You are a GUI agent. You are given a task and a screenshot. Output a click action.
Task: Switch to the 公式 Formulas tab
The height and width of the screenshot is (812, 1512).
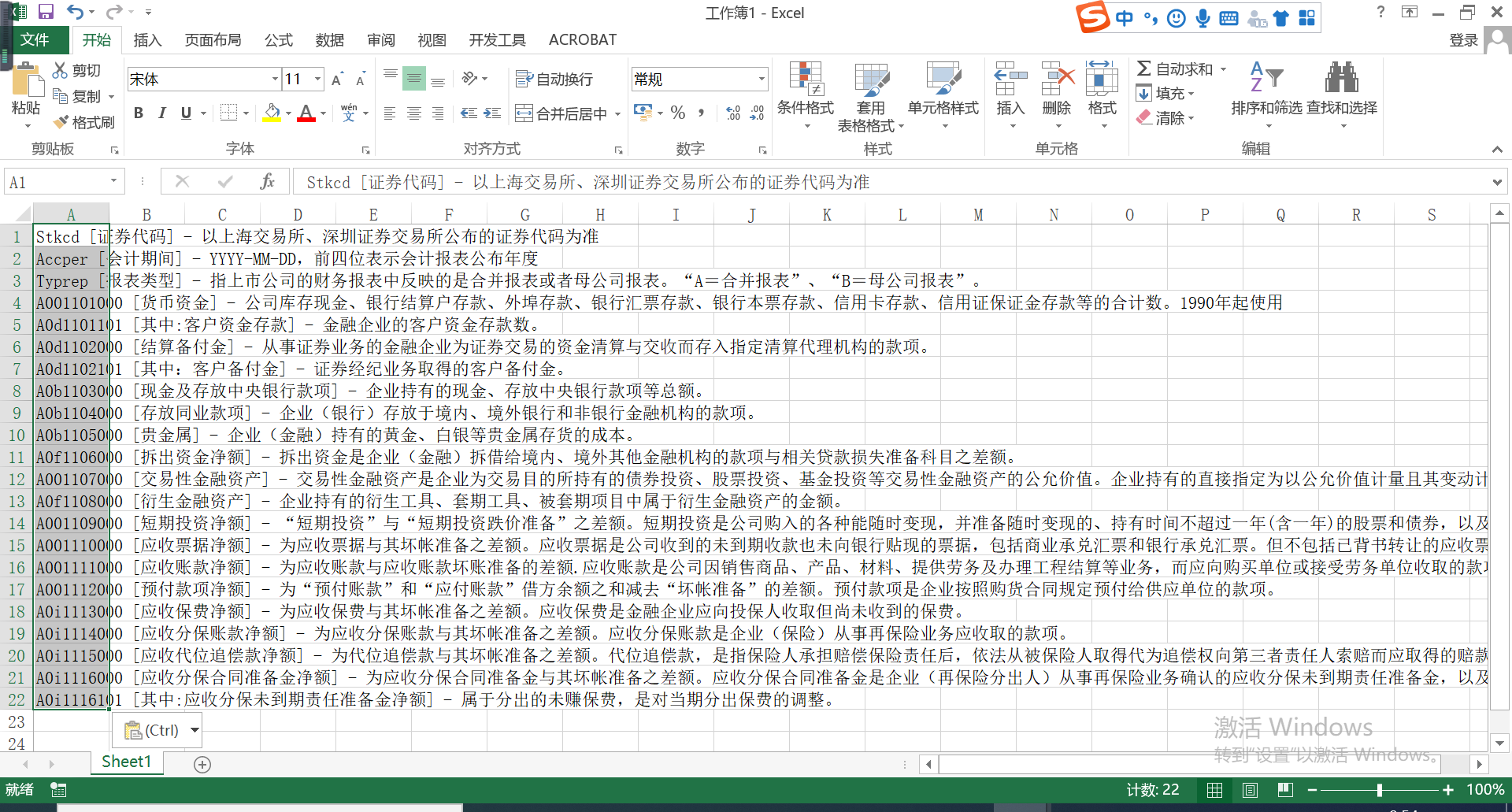[x=278, y=39]
